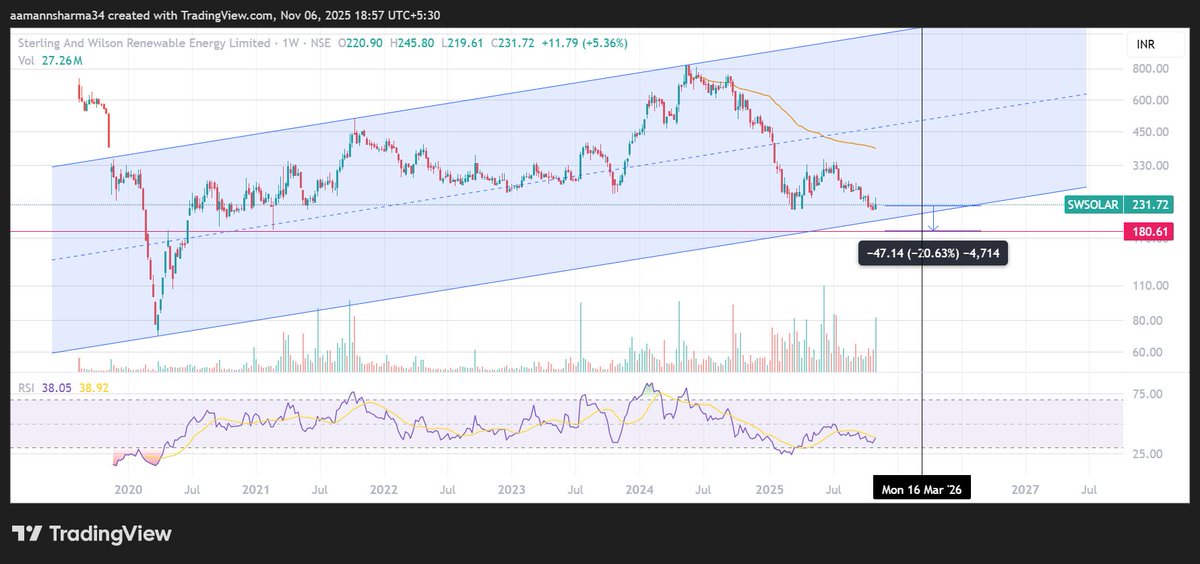Click the RSI value 38.05
Viewport: 1200px width, 564px height.
[58, 386]
